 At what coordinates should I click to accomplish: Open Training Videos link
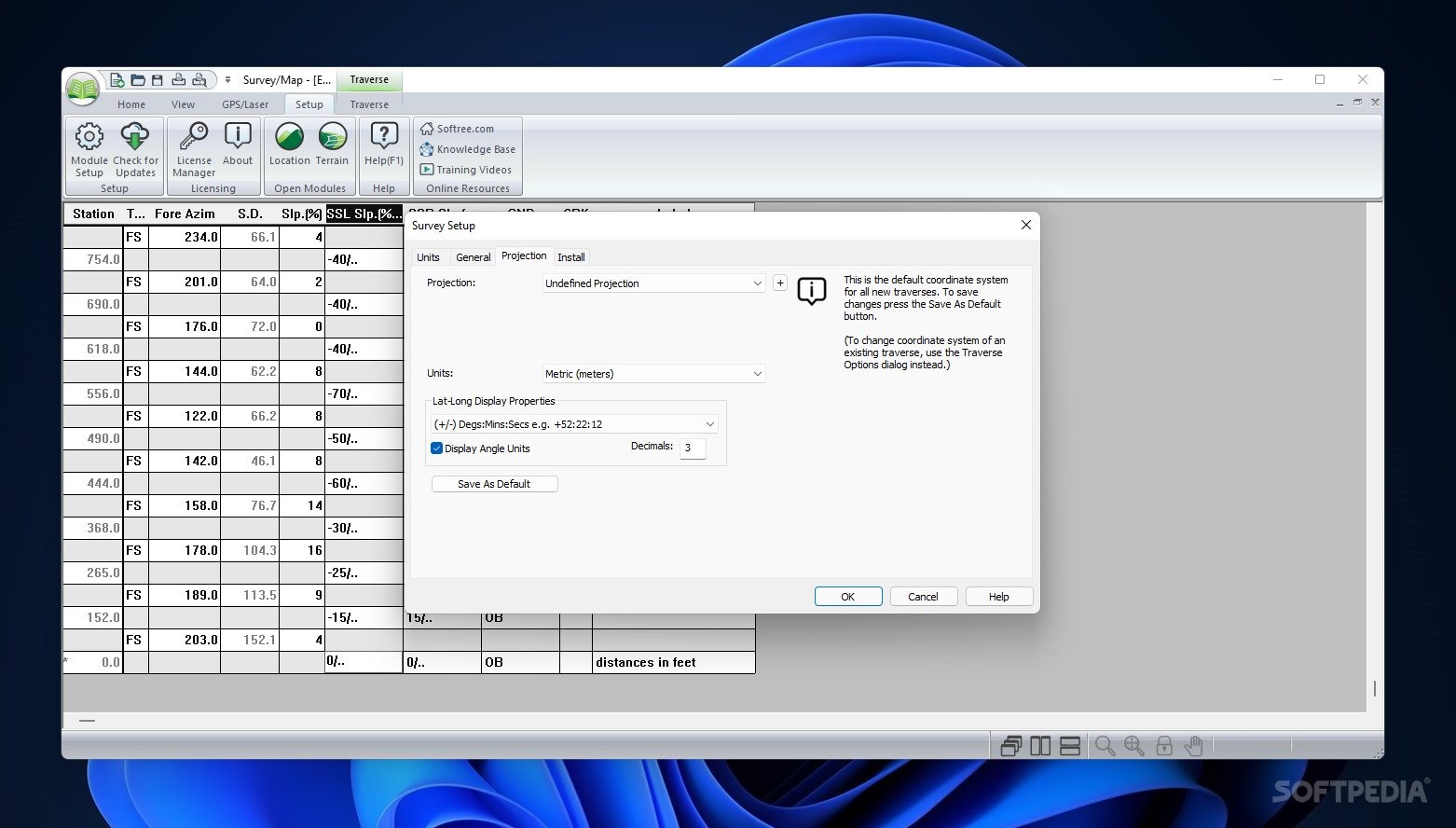click(x=465, y=170)
